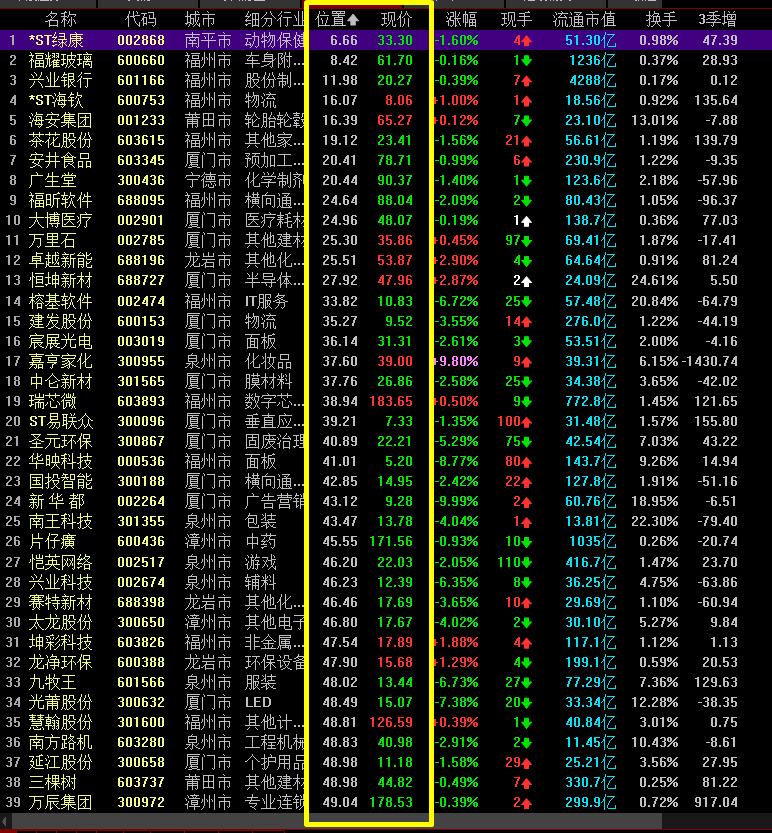Screen dimensions: 772x833
Task: Select stock name 圣元环保
Action: 61,442
